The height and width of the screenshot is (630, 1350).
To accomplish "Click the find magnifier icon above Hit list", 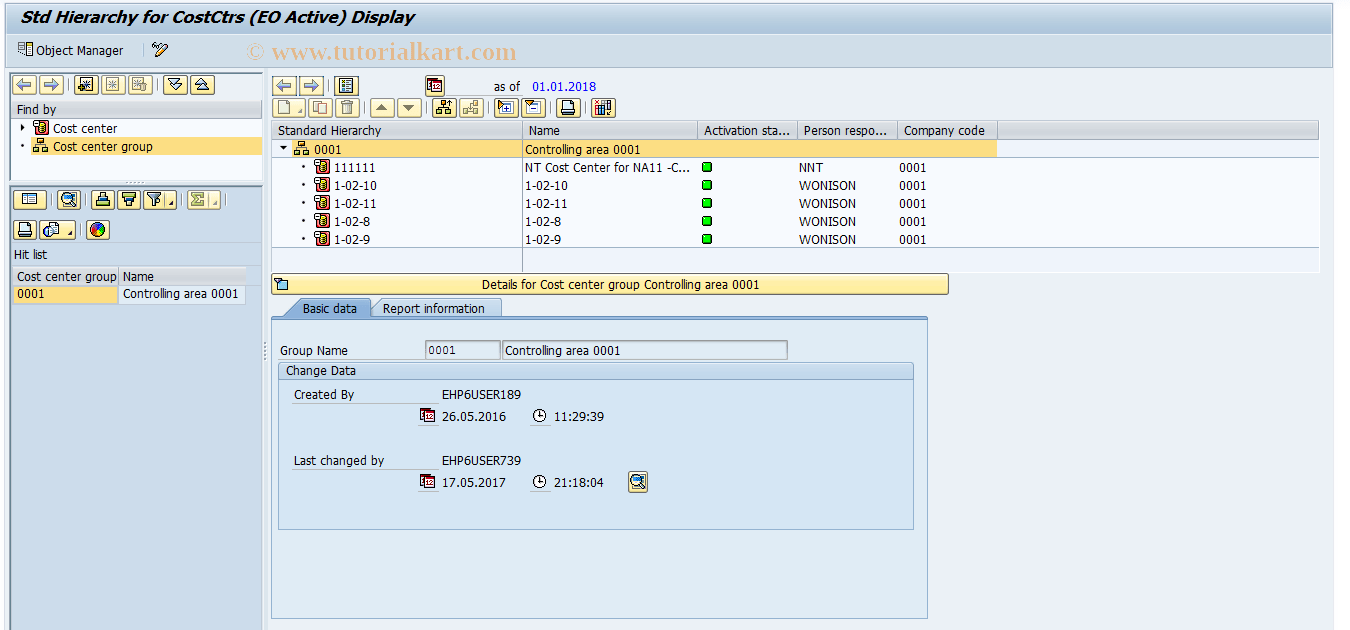I will coord(68,199).
